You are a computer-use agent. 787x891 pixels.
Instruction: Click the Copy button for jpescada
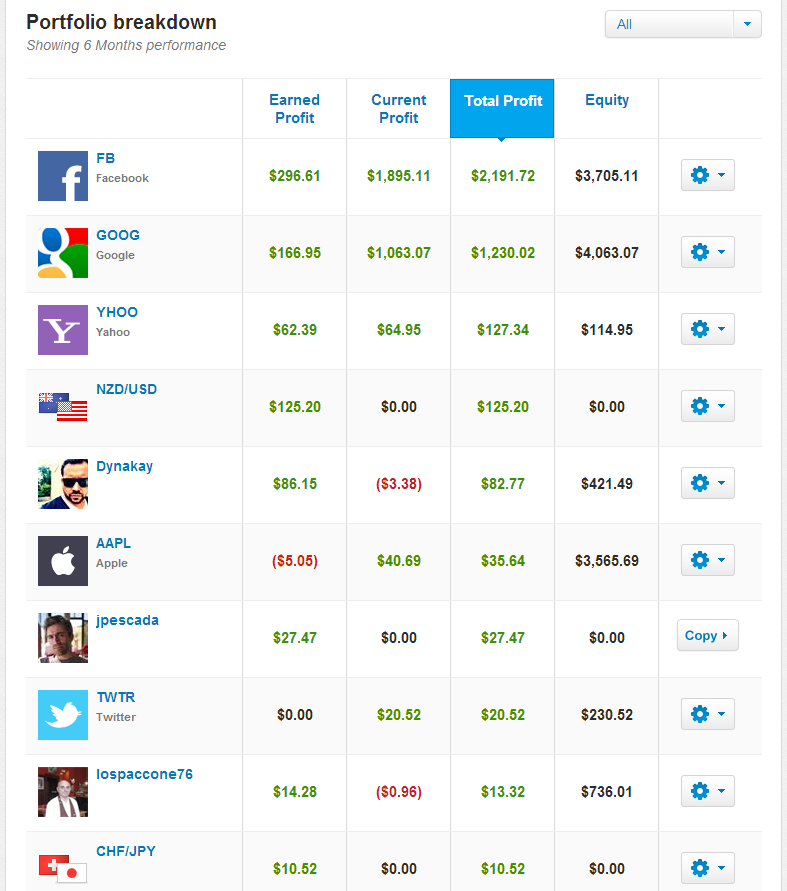click(x=707, y=635)
